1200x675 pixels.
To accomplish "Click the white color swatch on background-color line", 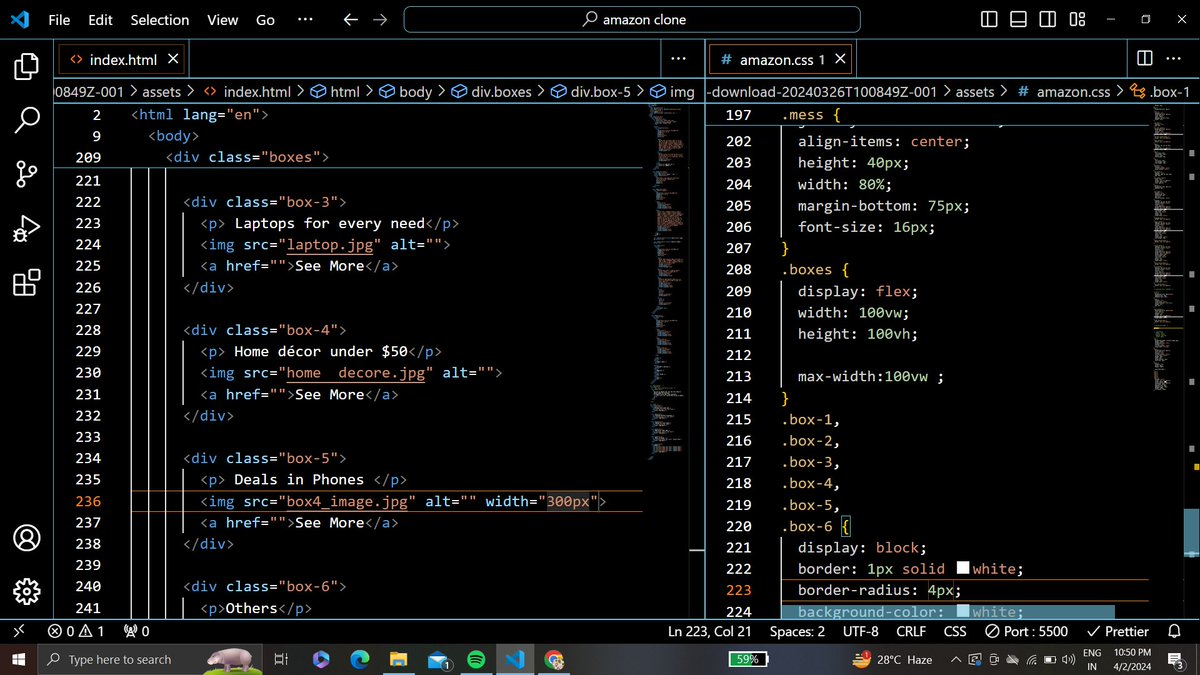I will 963,612.
